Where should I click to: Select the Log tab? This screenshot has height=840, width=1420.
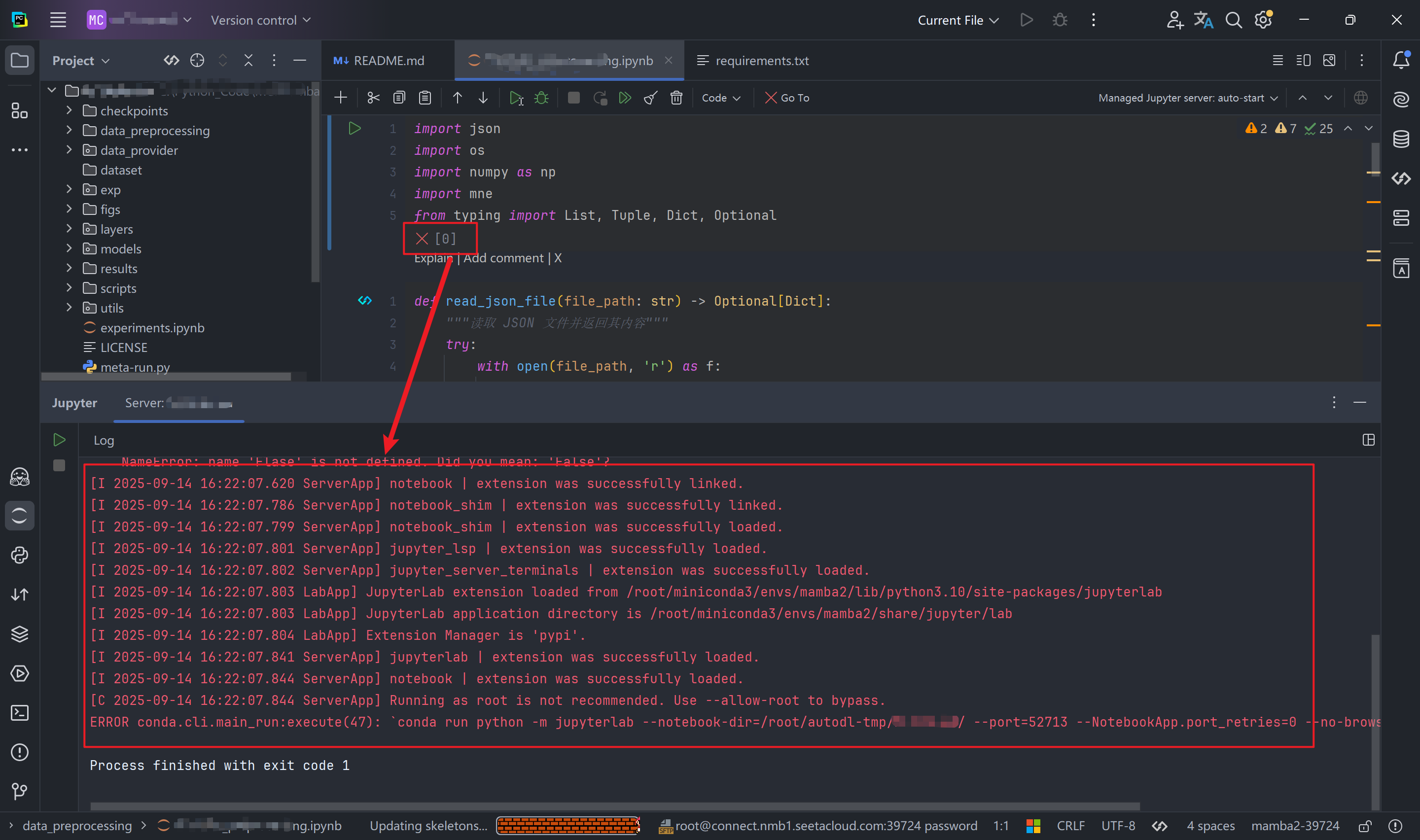tap(104, 440)
